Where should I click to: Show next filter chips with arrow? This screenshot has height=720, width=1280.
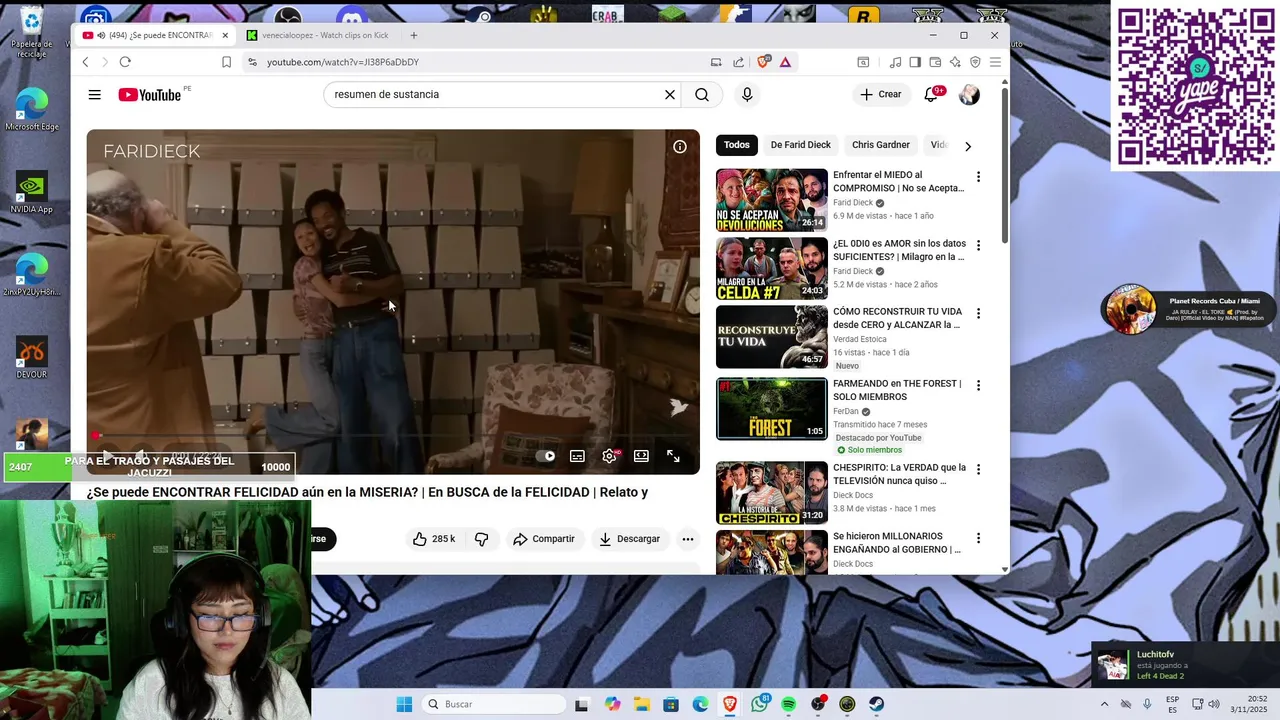point(967,146)
